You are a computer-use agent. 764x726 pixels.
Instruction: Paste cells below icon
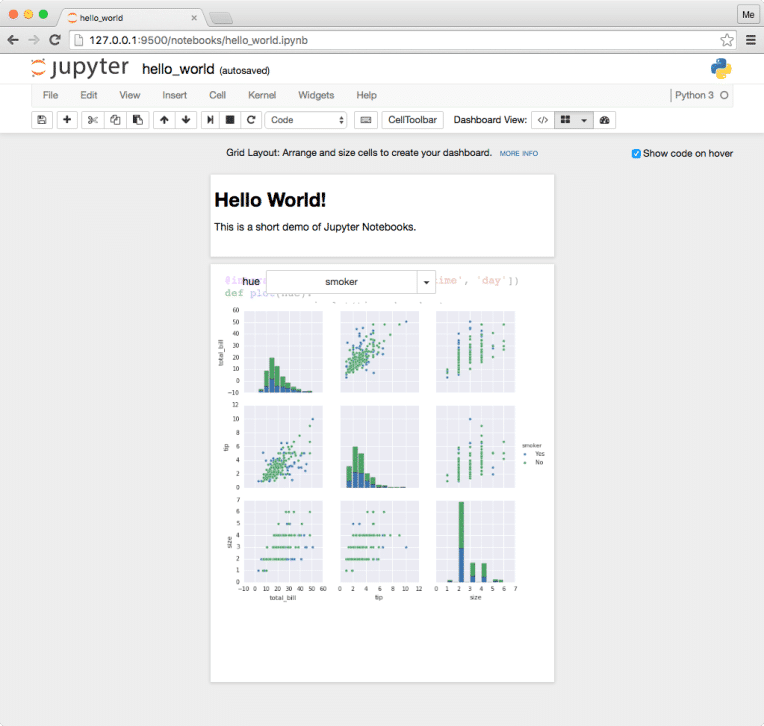coord(137,120)
